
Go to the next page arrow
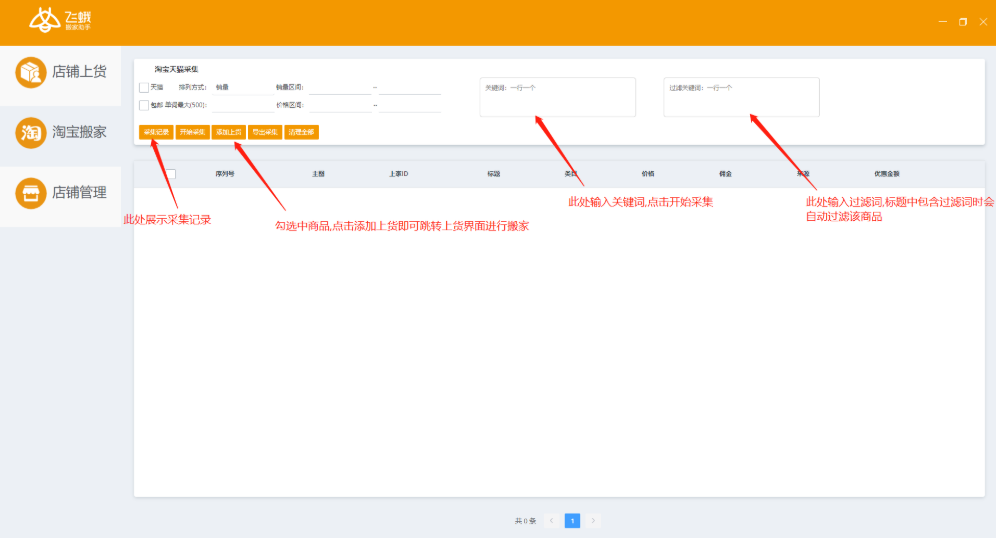click(x=593, y=521)
